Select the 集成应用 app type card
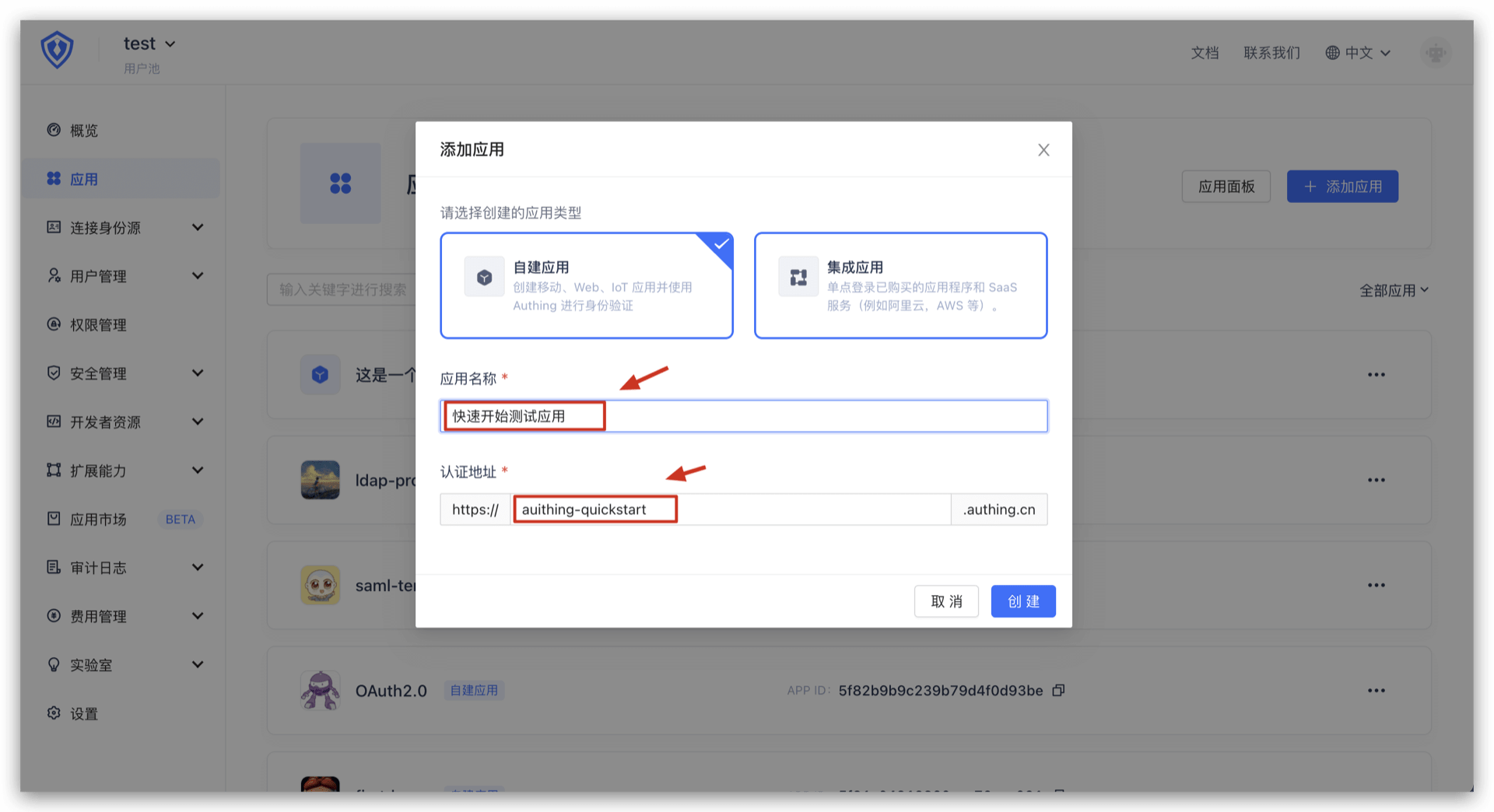 pyautogui.click(x=900, y=285)
